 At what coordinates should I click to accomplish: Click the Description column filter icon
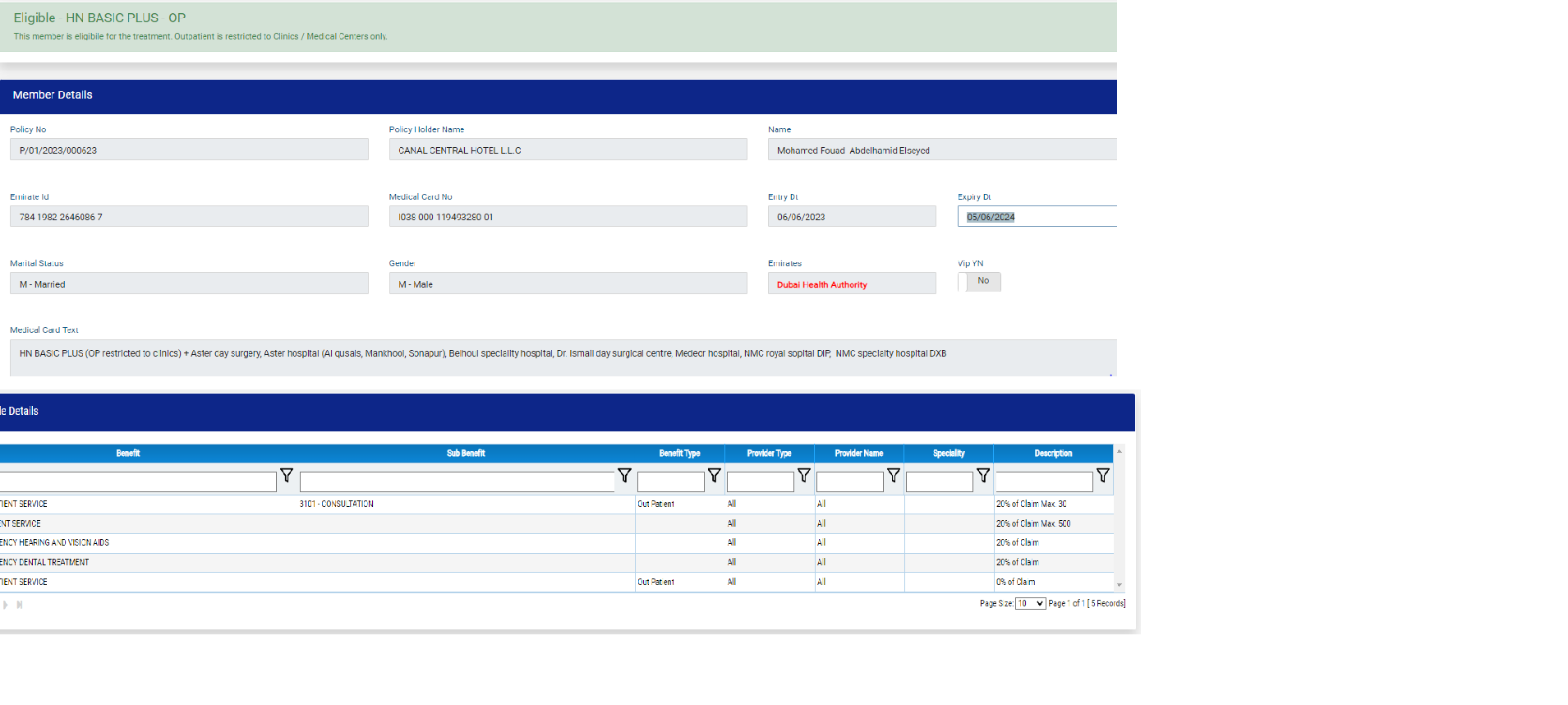(1102, 476)
